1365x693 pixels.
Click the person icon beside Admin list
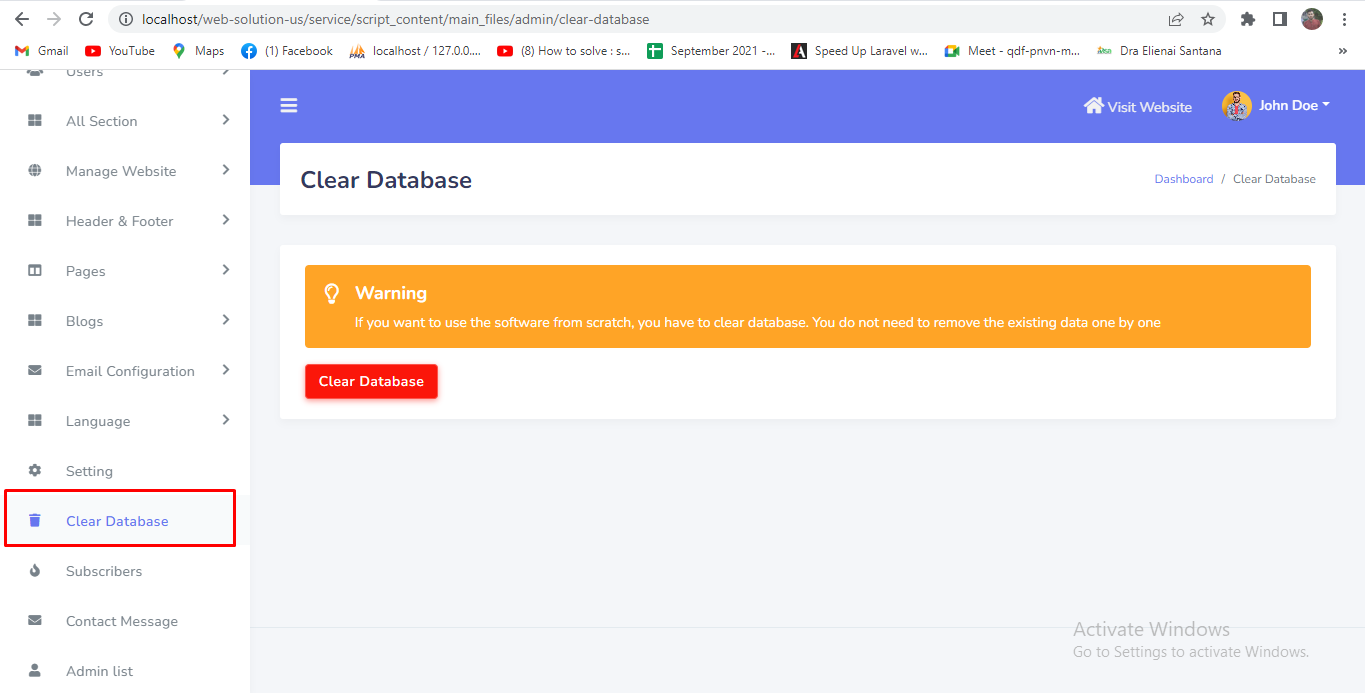pyautogui.click(x=35, y=670)
